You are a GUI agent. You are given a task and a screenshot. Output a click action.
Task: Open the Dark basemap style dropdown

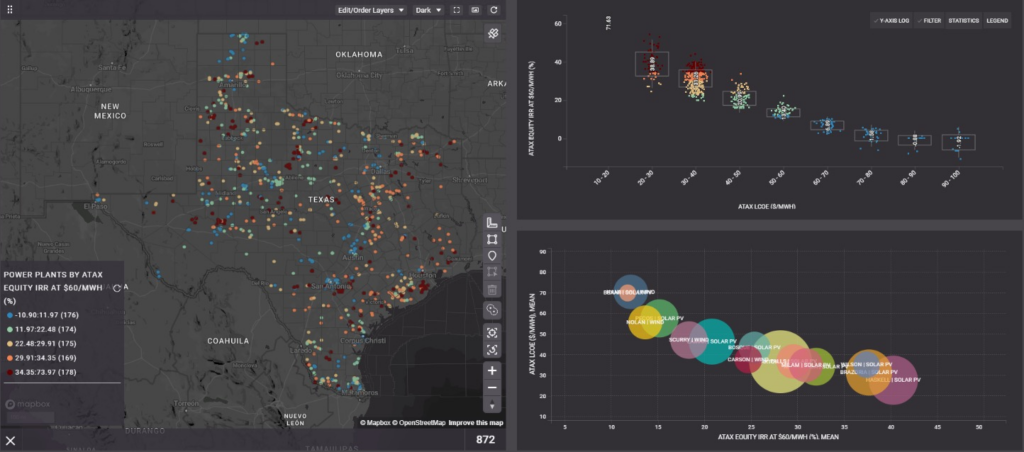click(427, 10)
